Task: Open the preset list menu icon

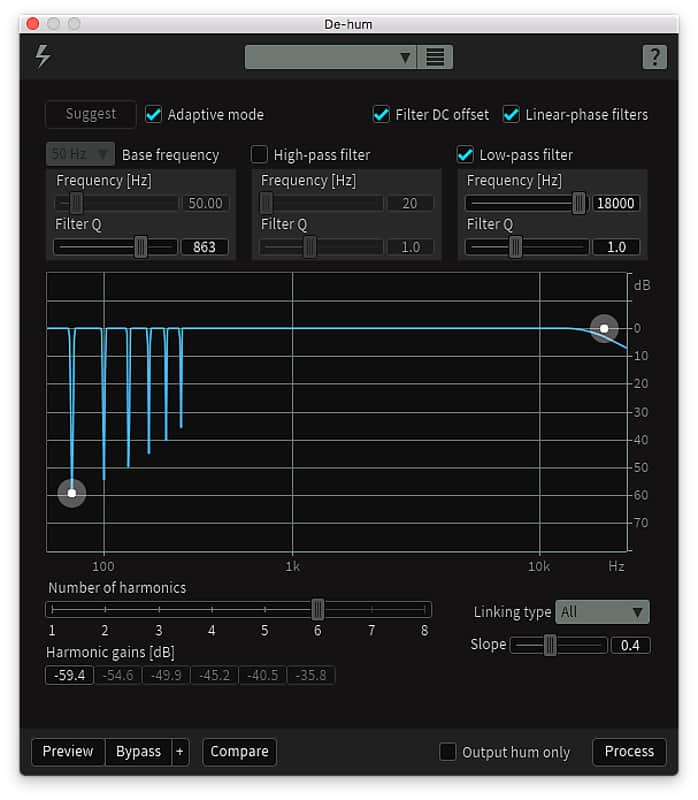Action: click(435, 57)
